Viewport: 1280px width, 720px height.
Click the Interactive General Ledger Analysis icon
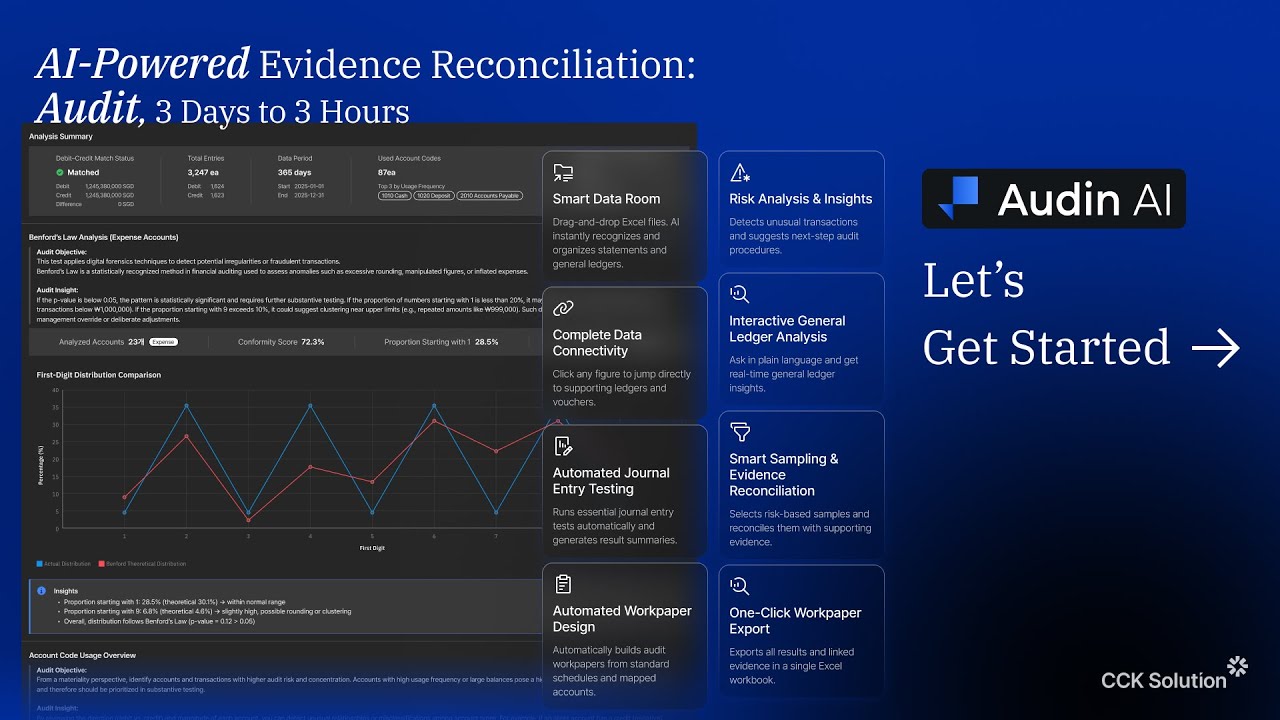click(x=740, y=294)
